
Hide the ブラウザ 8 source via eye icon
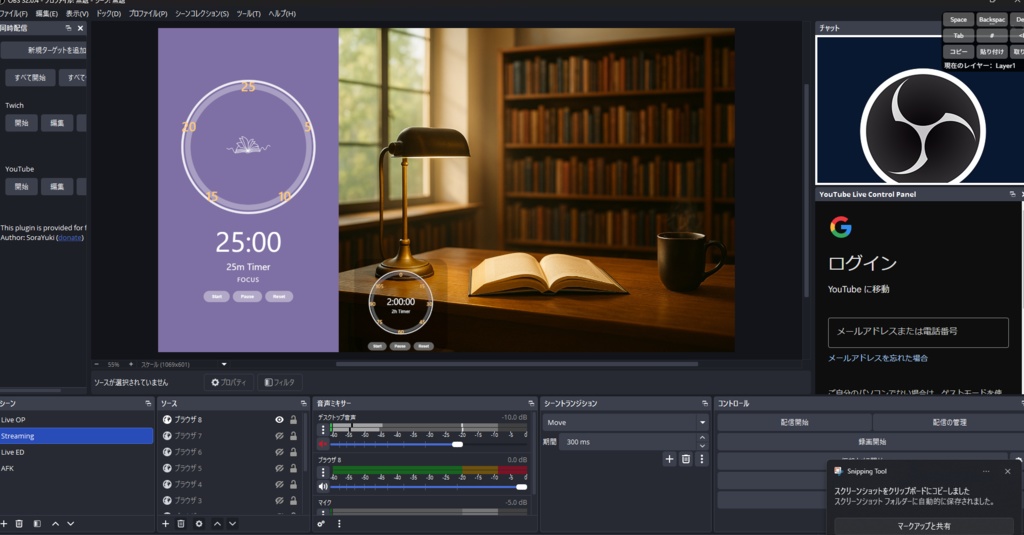tap(280, 420)
